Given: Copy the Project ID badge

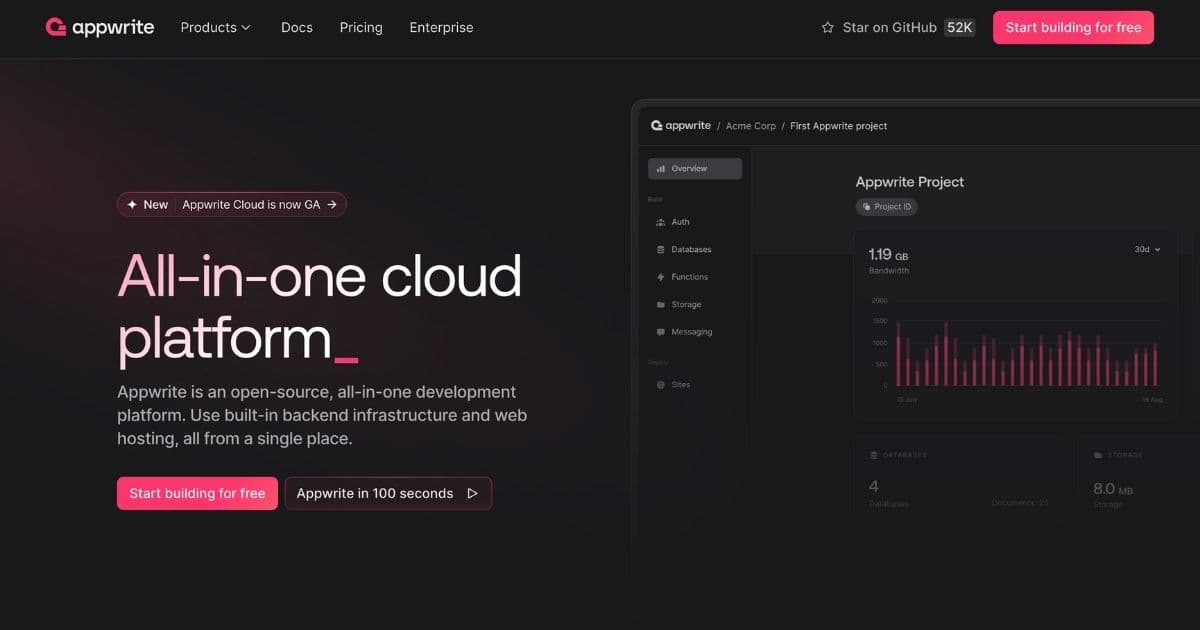Looking at the screenshot, I should tap(886, 206).
